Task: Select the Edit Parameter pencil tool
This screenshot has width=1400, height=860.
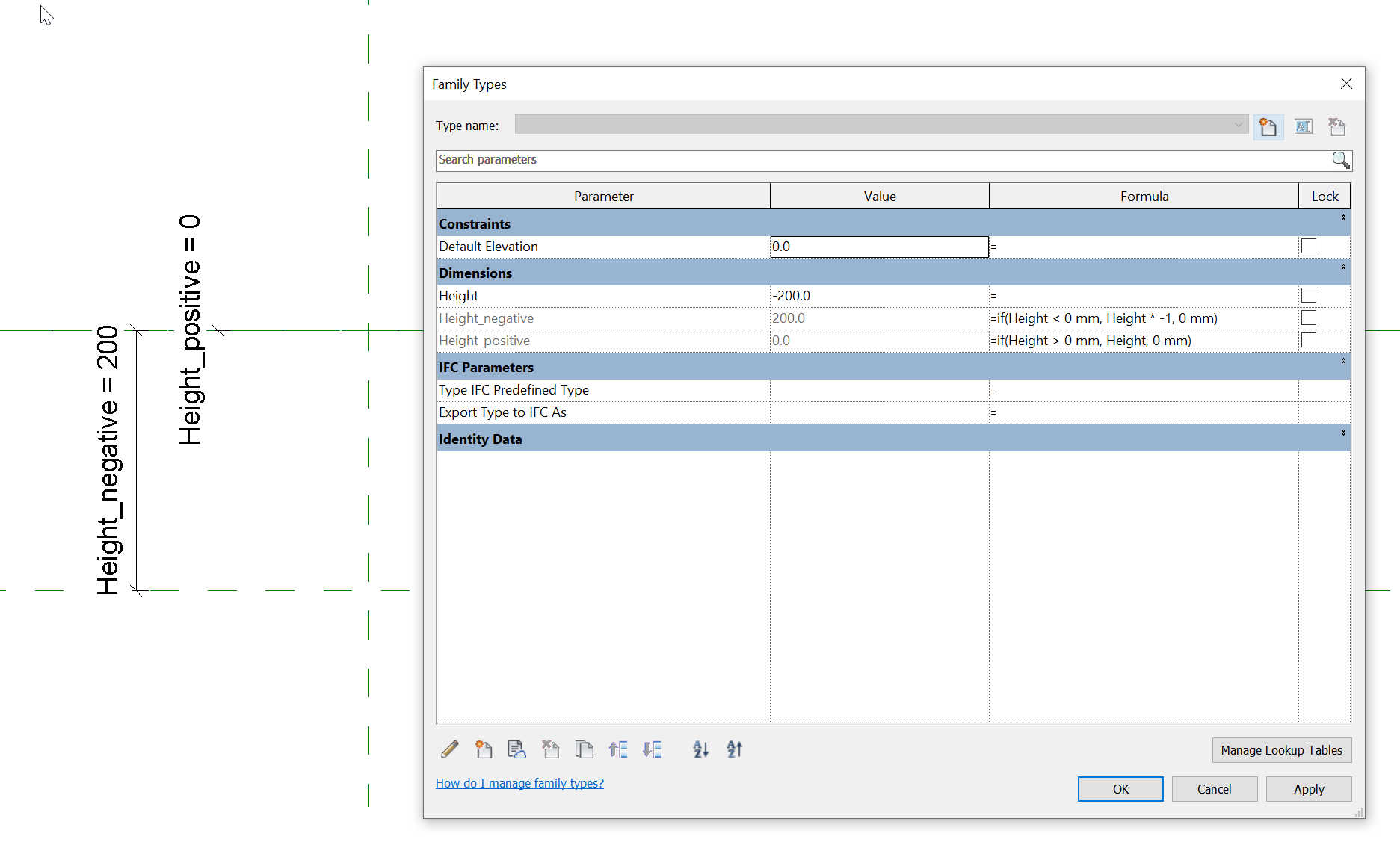Action: 449,749
